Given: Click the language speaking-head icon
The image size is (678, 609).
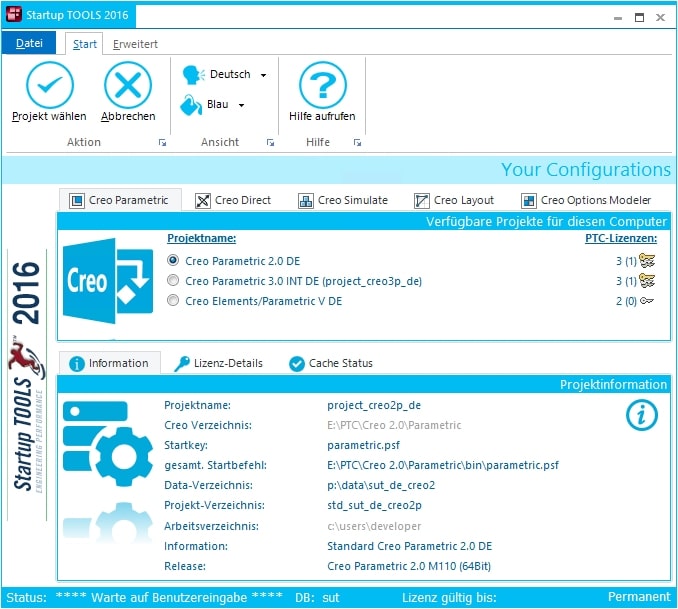Looking at the screenshot, I should click(193, 75).
